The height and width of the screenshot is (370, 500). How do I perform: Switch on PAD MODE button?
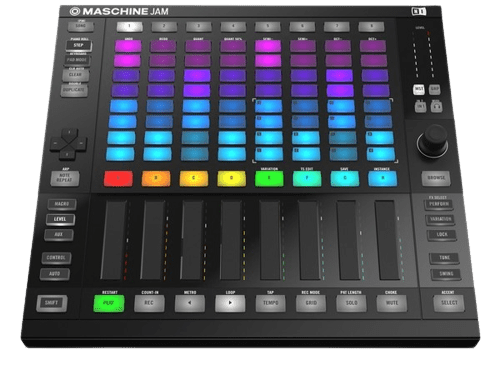[77, 60]
